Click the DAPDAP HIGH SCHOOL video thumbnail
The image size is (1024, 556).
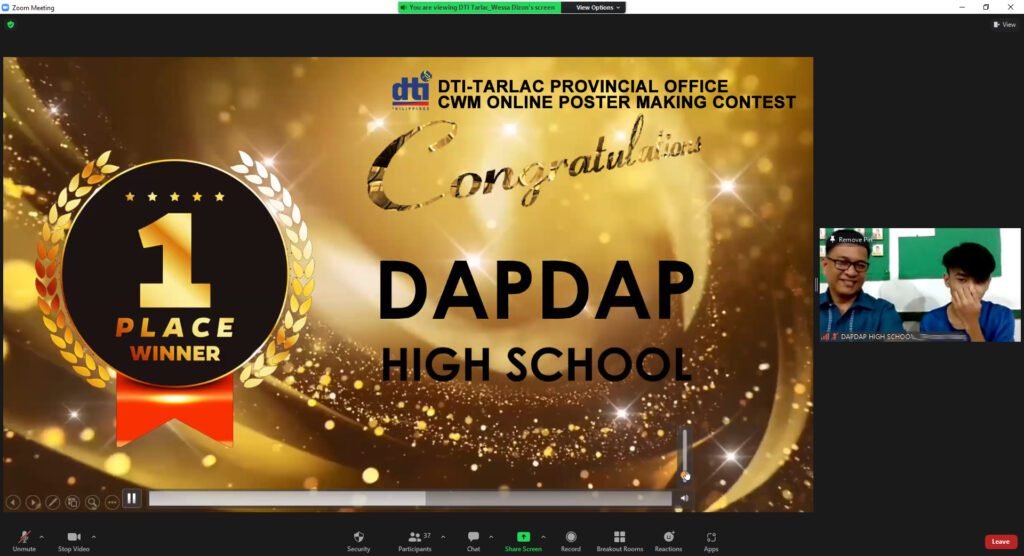(920, 285)
